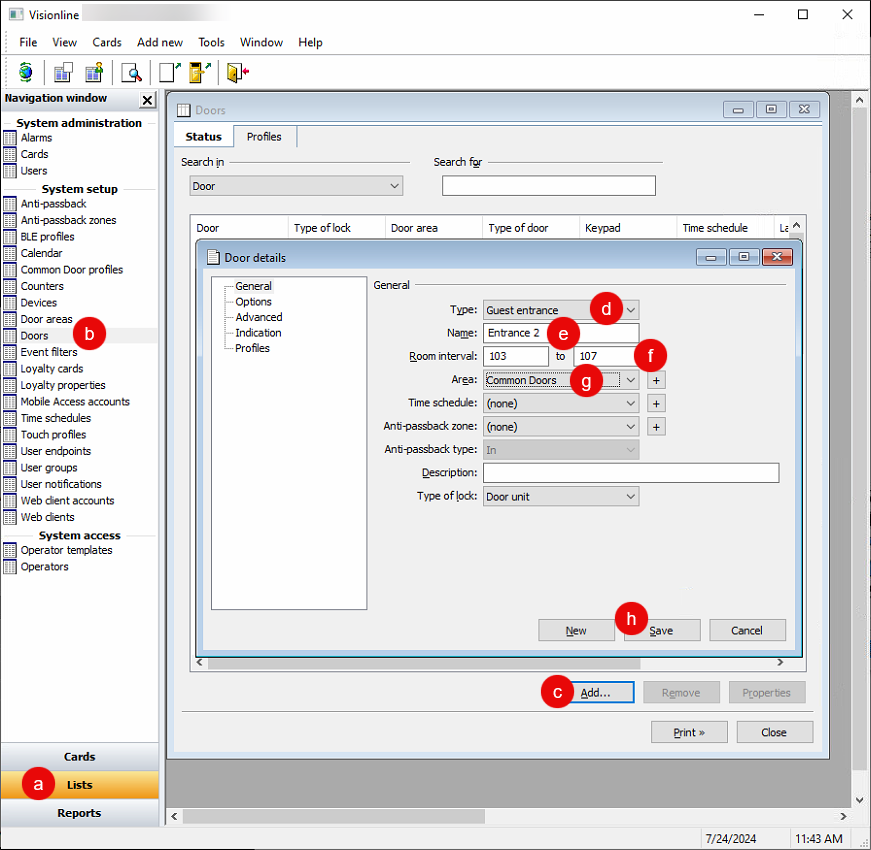Add a new Time schedule with plus button
Image resolution: width=871 pixels, height=850 pixels.
pos(656,403)
